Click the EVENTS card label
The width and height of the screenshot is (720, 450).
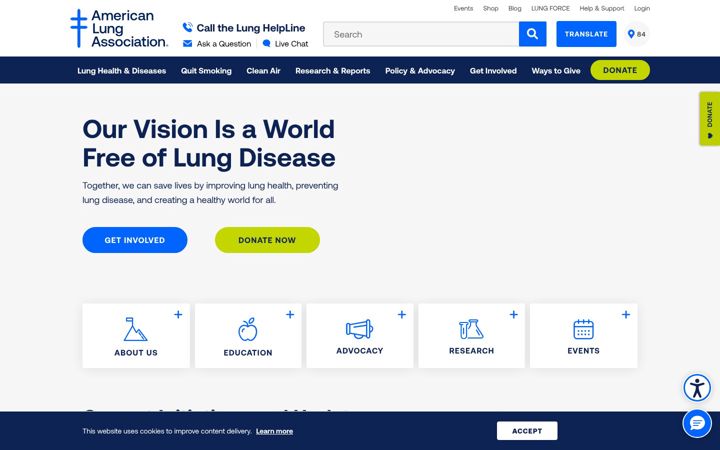584,351
